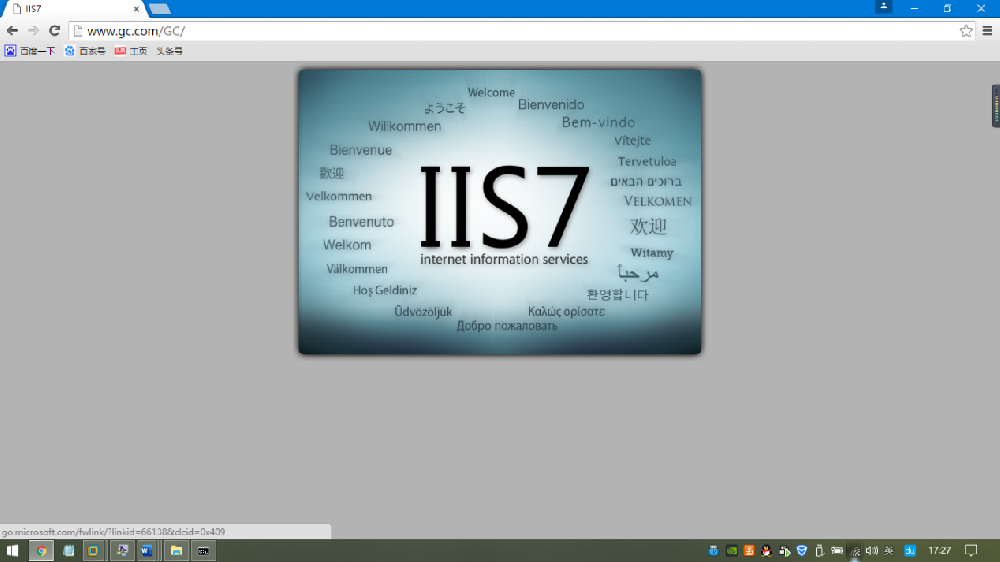The height and width of the screenshot is (562, 1000).
Task: Click the blue USB tray icon
Action: (x=714, y=551)
